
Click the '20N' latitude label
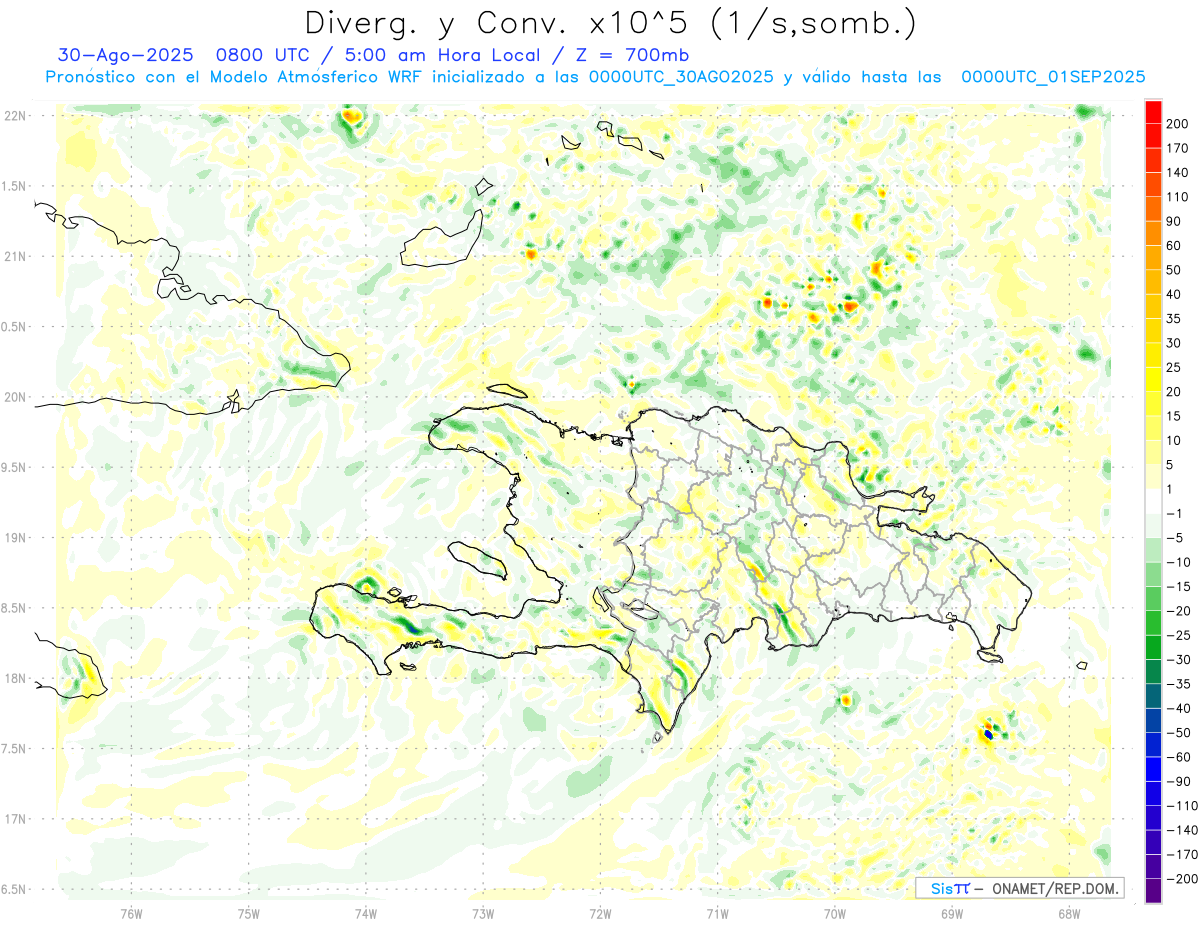point(15,397)
